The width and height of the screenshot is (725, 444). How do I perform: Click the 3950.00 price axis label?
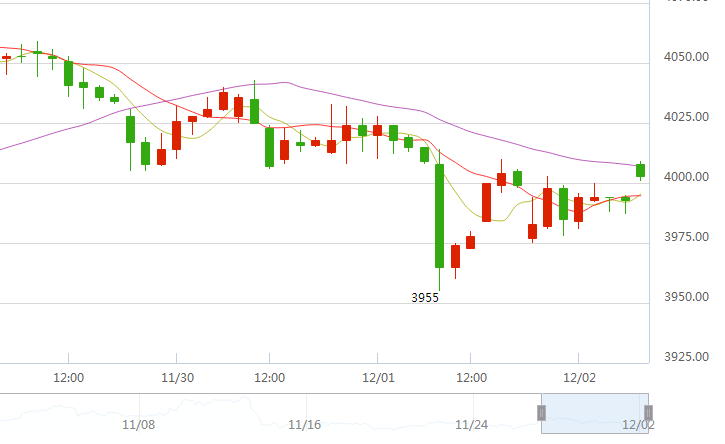[687, 297]
